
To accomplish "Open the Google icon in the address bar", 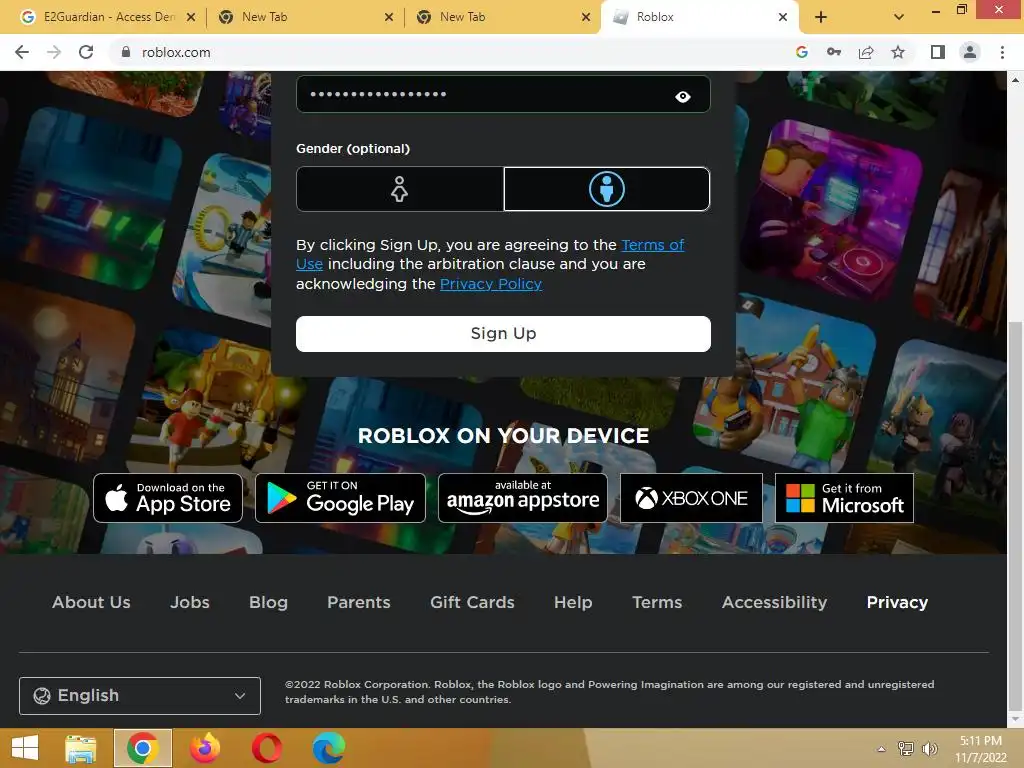I will click(x=802, y=52).
